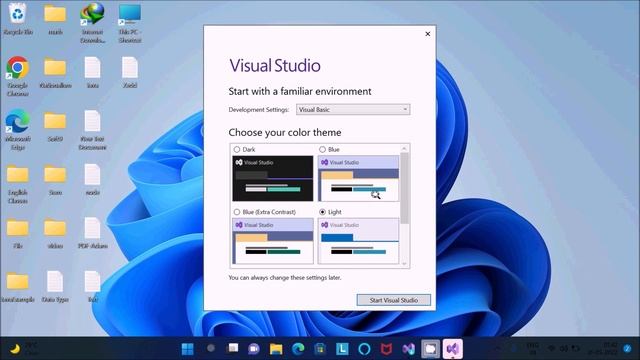Viewport: 640px width, 360px height.
Task: Open the clock and date in the tray
Action: pyautogui.click(x=604, y=349)
